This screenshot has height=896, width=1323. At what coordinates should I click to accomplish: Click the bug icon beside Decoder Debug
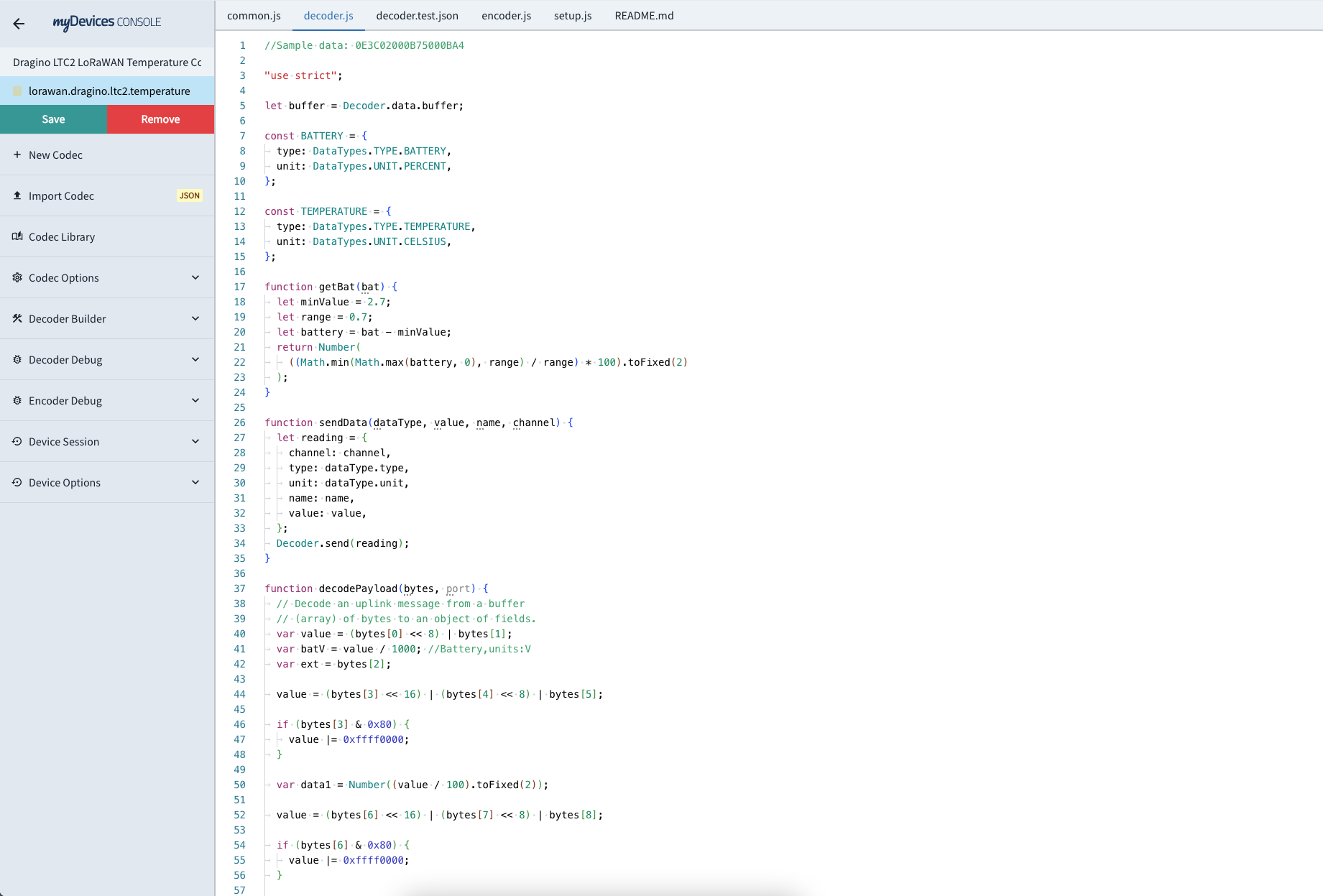click(x=17, y=359)
